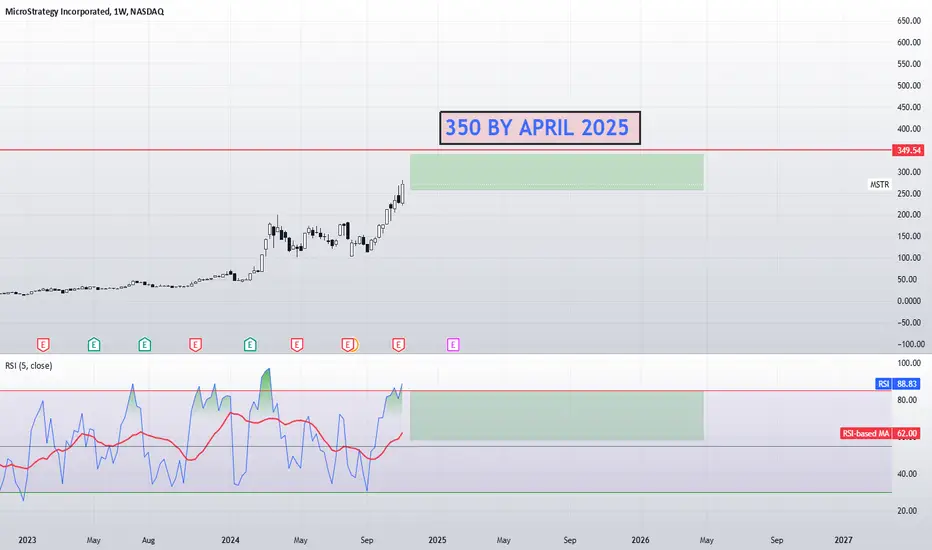Click the 250.00 price scale label

click(x=909, y=193)
